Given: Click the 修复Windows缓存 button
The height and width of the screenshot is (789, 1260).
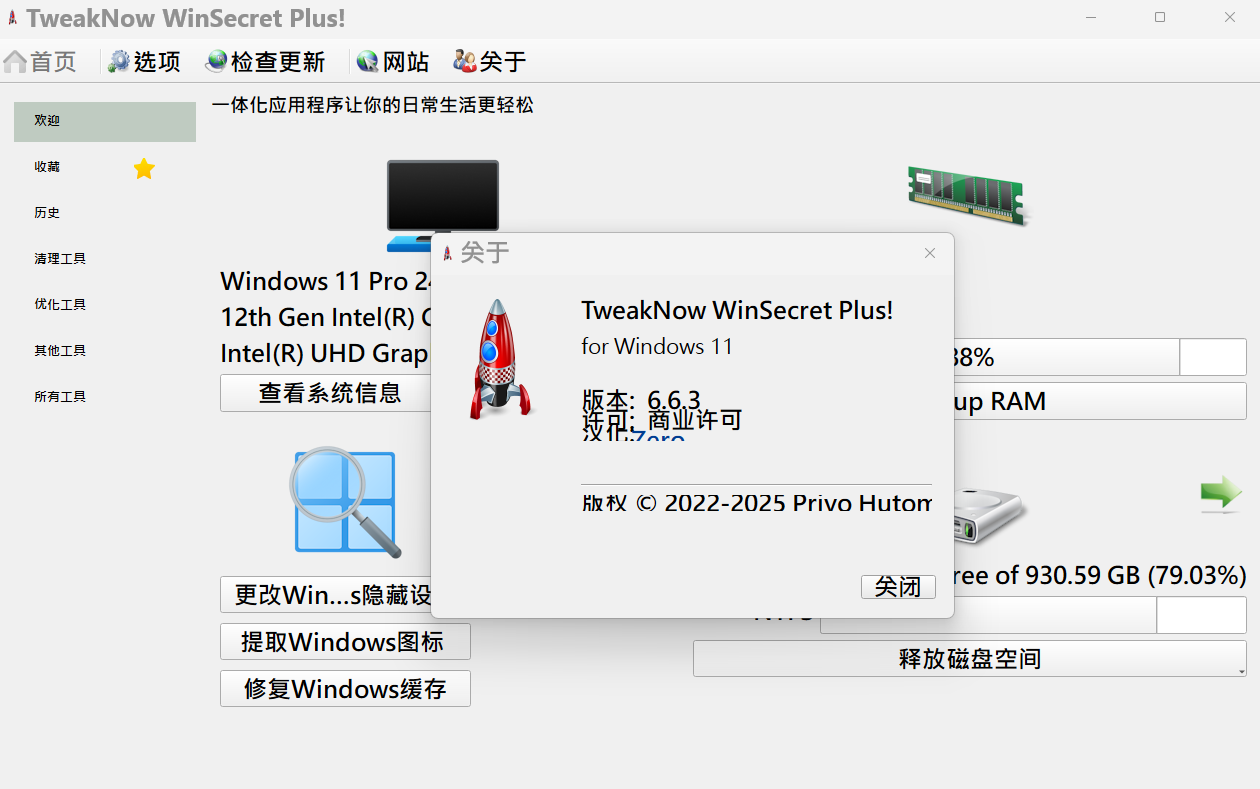Looking at the screenshot, I should pos(345,688).
